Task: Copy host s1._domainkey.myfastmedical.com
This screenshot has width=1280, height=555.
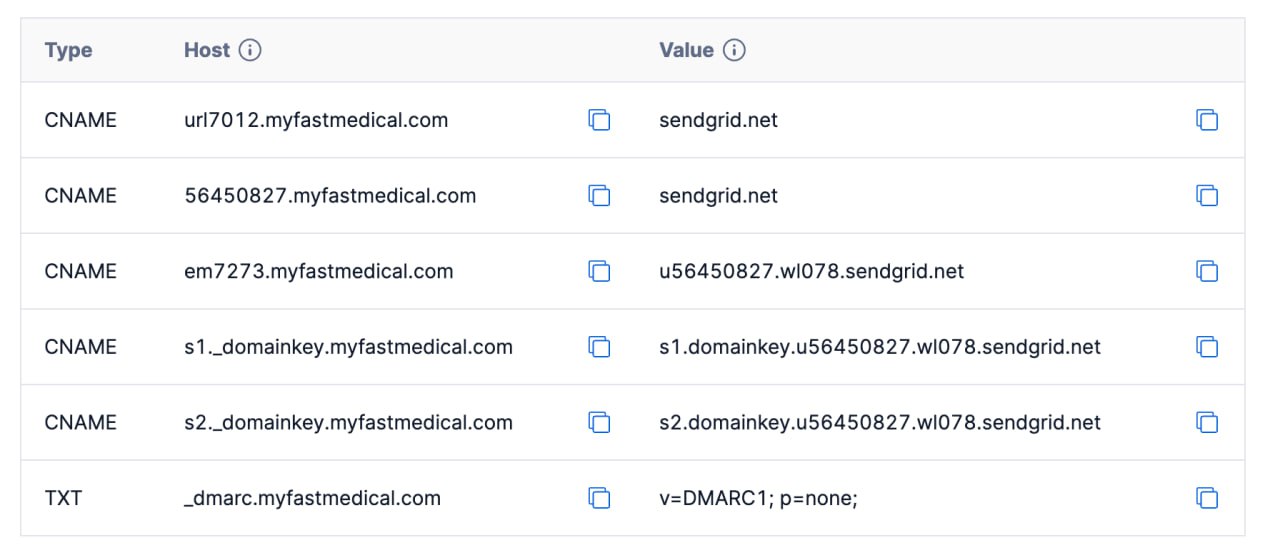Action: point(599,347)
